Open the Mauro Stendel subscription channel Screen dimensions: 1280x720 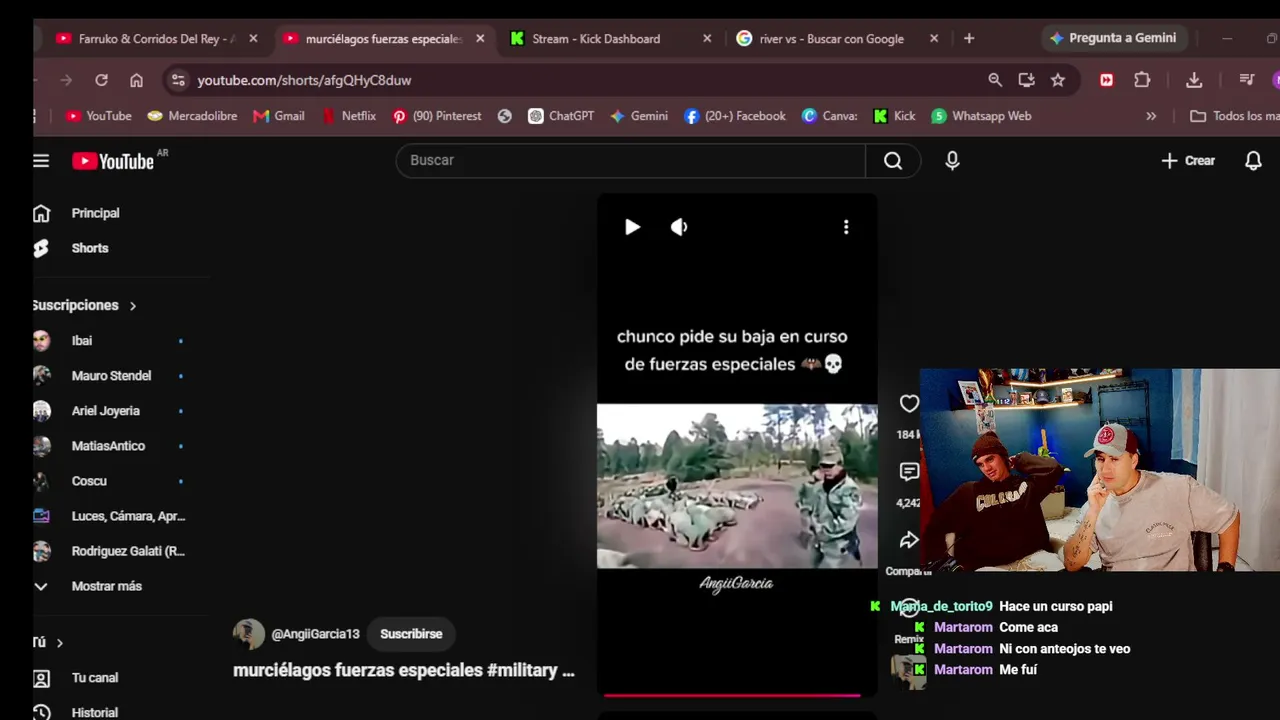click(111, 376)
